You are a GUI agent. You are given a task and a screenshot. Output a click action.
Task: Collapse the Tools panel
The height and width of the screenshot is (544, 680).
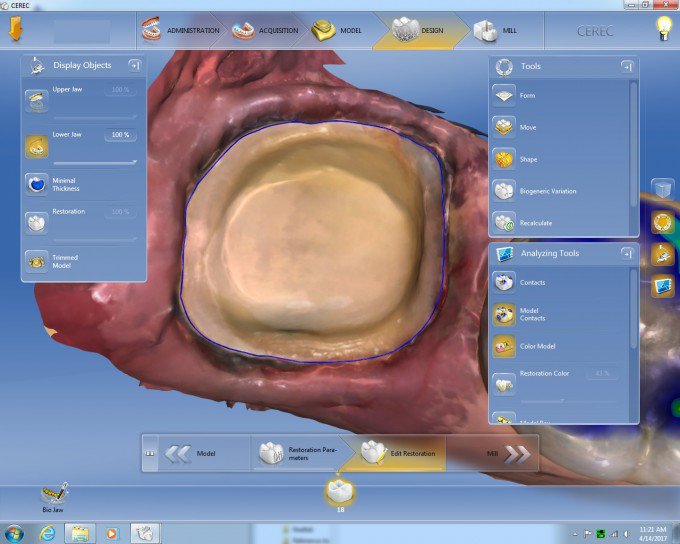pyautogui.click(x=627, y=66)
